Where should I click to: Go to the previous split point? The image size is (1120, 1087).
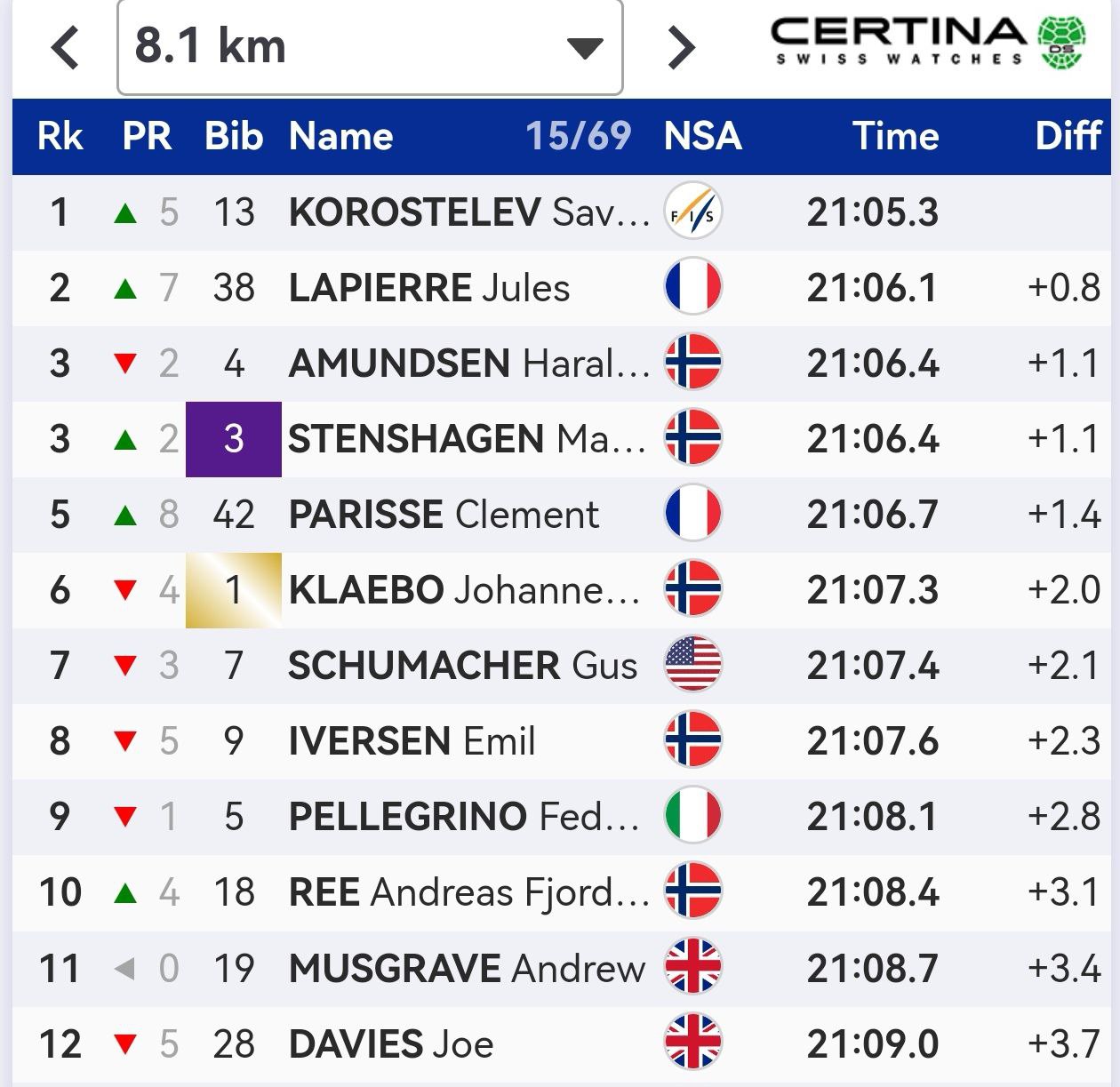tap(66, 48)
